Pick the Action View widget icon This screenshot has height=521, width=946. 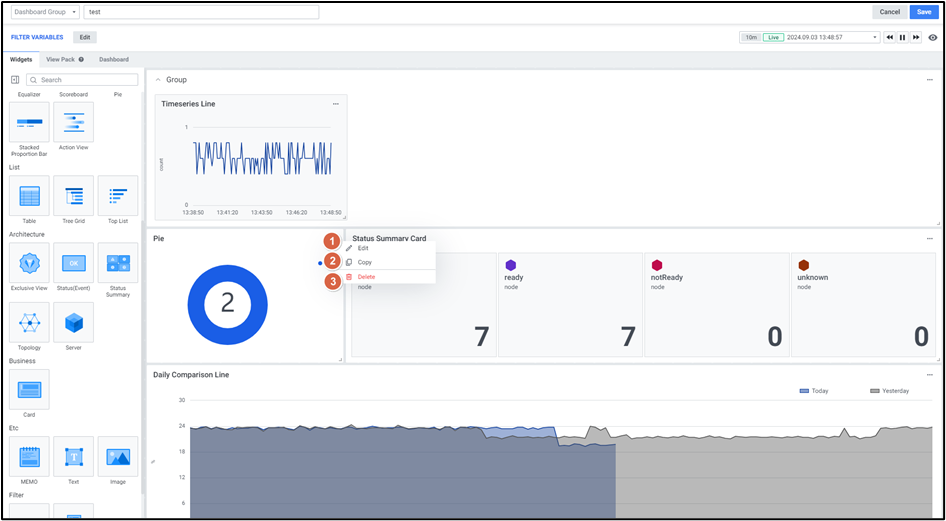(x=74, y=122)
